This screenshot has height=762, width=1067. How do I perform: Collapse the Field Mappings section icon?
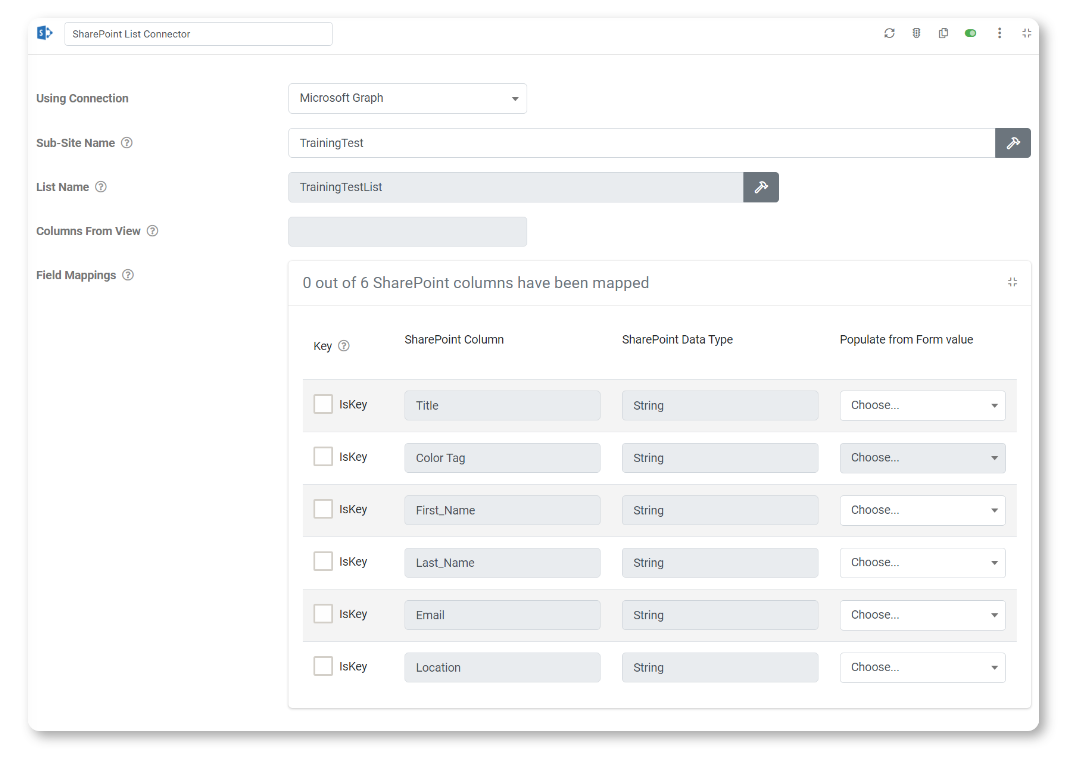[x=1013, y=282]
